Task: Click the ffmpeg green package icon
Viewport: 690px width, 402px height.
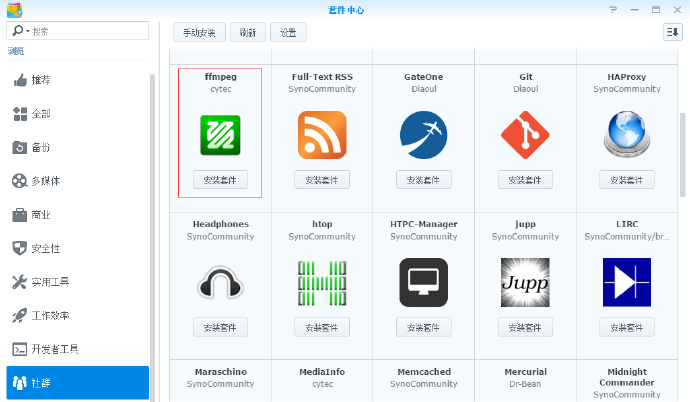Action: 220,135
